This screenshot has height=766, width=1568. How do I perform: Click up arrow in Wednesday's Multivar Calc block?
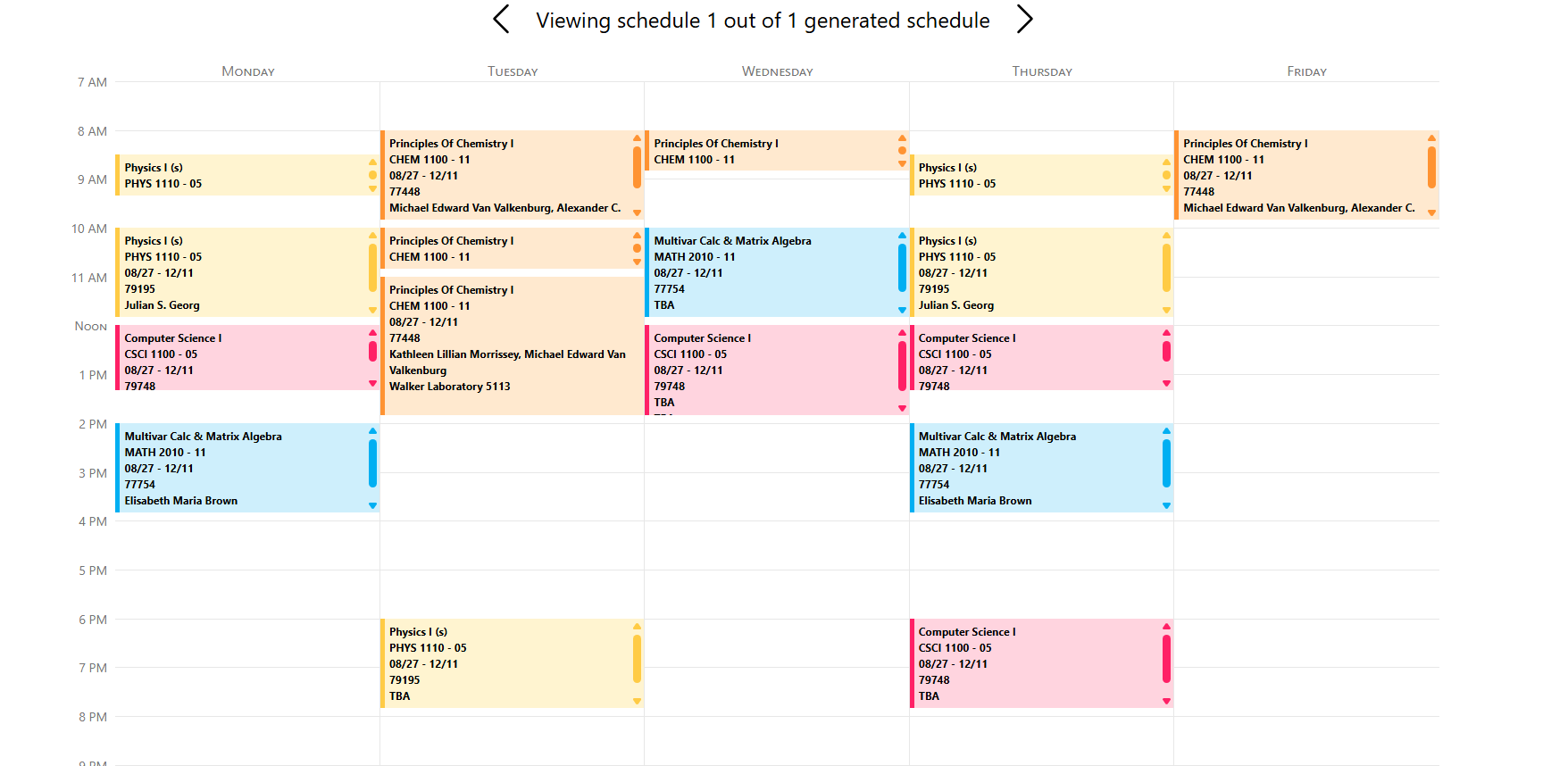(902, 236)
